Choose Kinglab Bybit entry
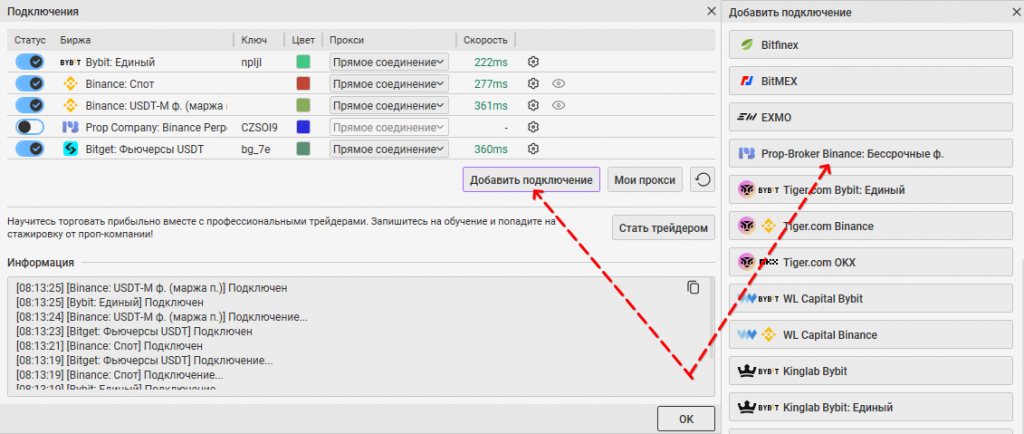This screenshot has width=1024, height=434. tap(869, 371)
